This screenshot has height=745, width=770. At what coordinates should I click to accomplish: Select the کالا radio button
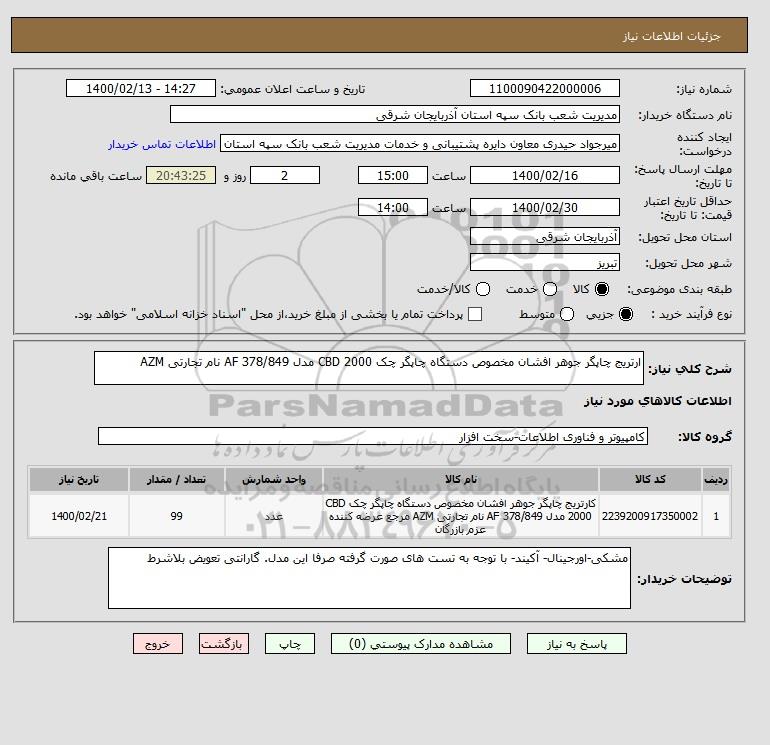click(x=602, y=289)
